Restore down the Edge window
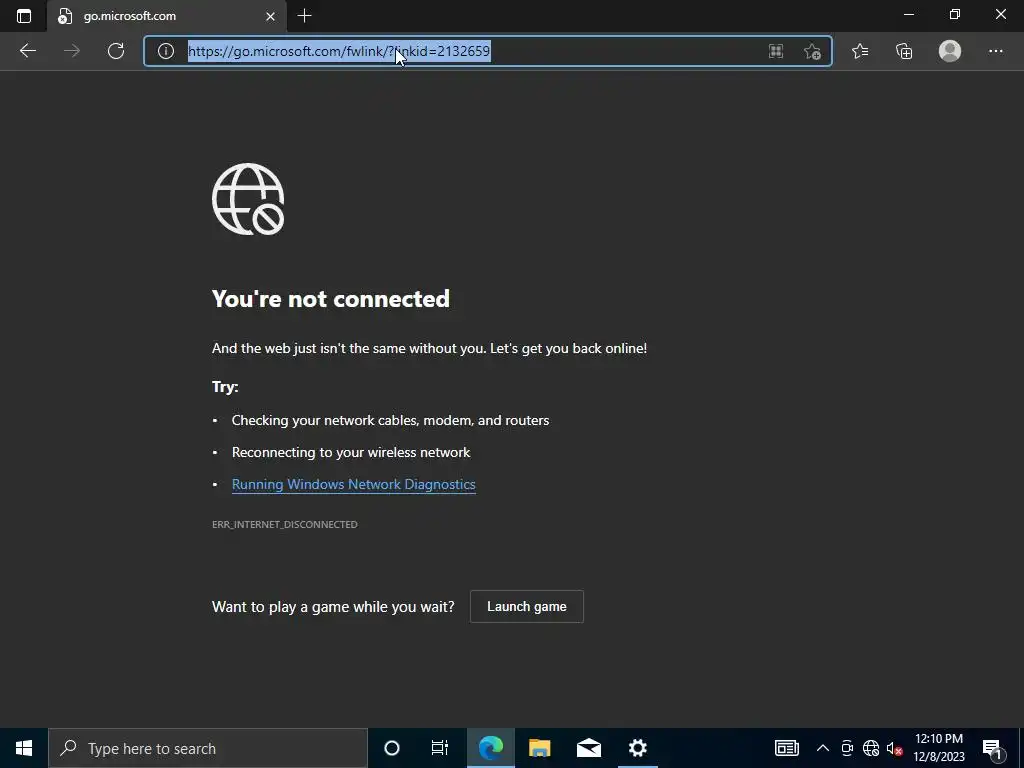Viewport: 1024px width, 768px height. click(955, 14)
